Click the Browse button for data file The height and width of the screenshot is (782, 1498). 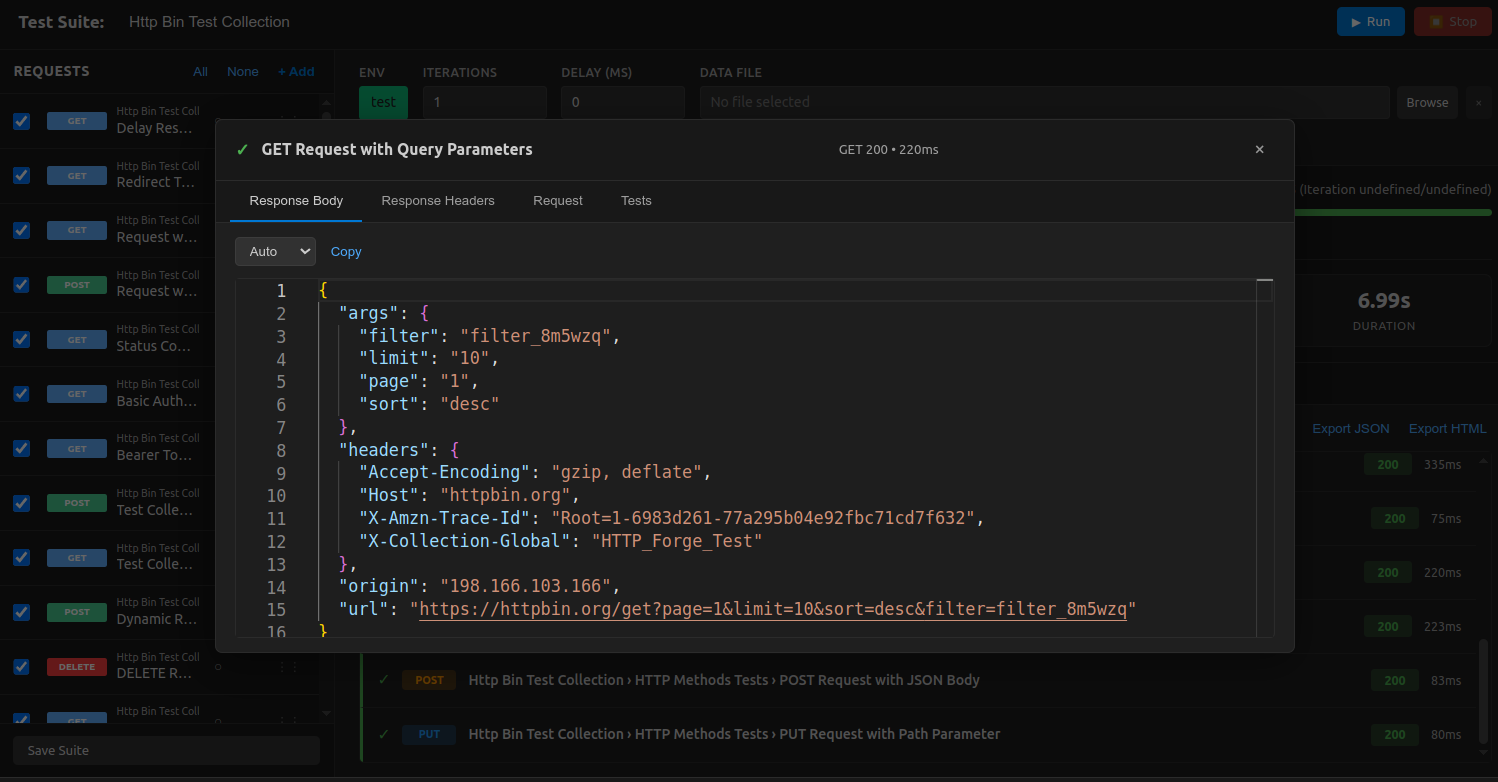coord(1427,102)
